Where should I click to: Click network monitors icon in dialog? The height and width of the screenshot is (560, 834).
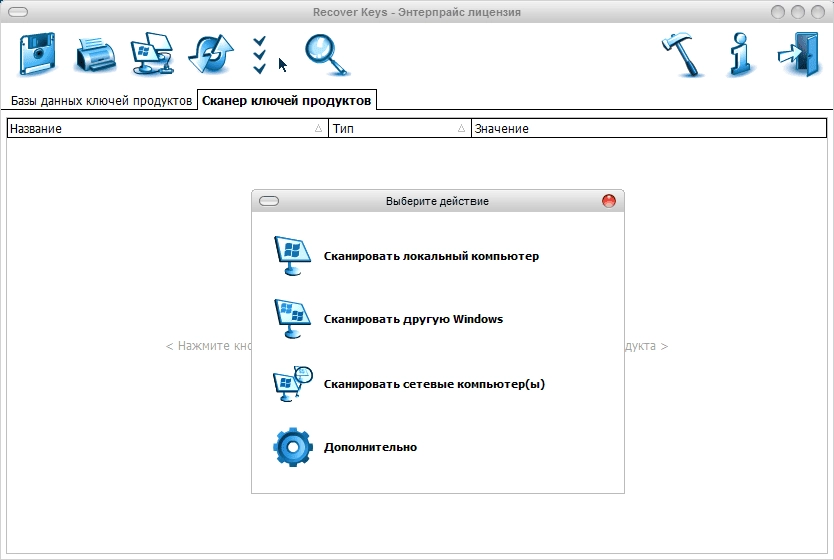[x=293, y=384]
